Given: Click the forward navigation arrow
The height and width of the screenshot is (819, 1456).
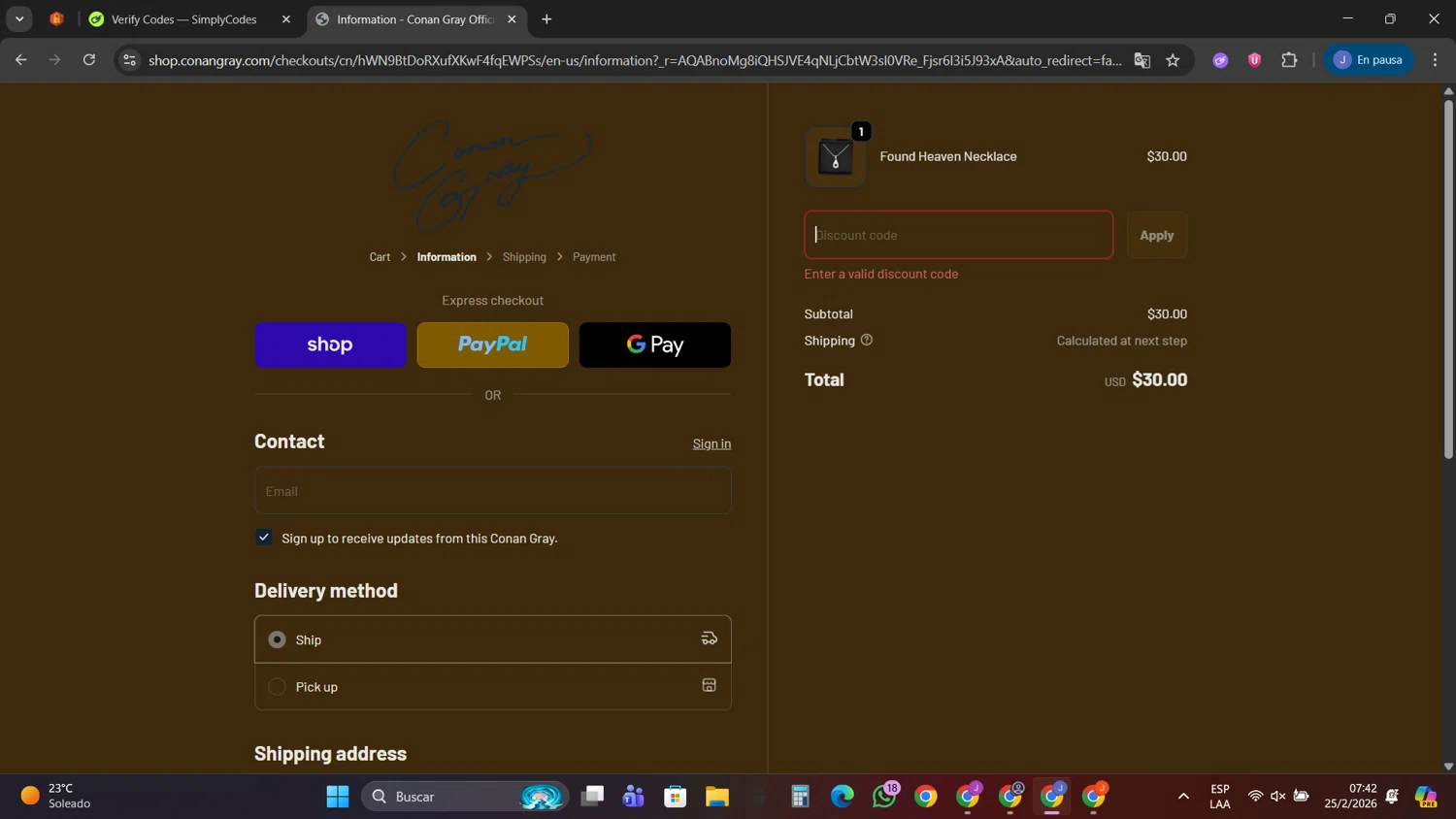Looking at the screenshot, I should [x=54, y=60].
